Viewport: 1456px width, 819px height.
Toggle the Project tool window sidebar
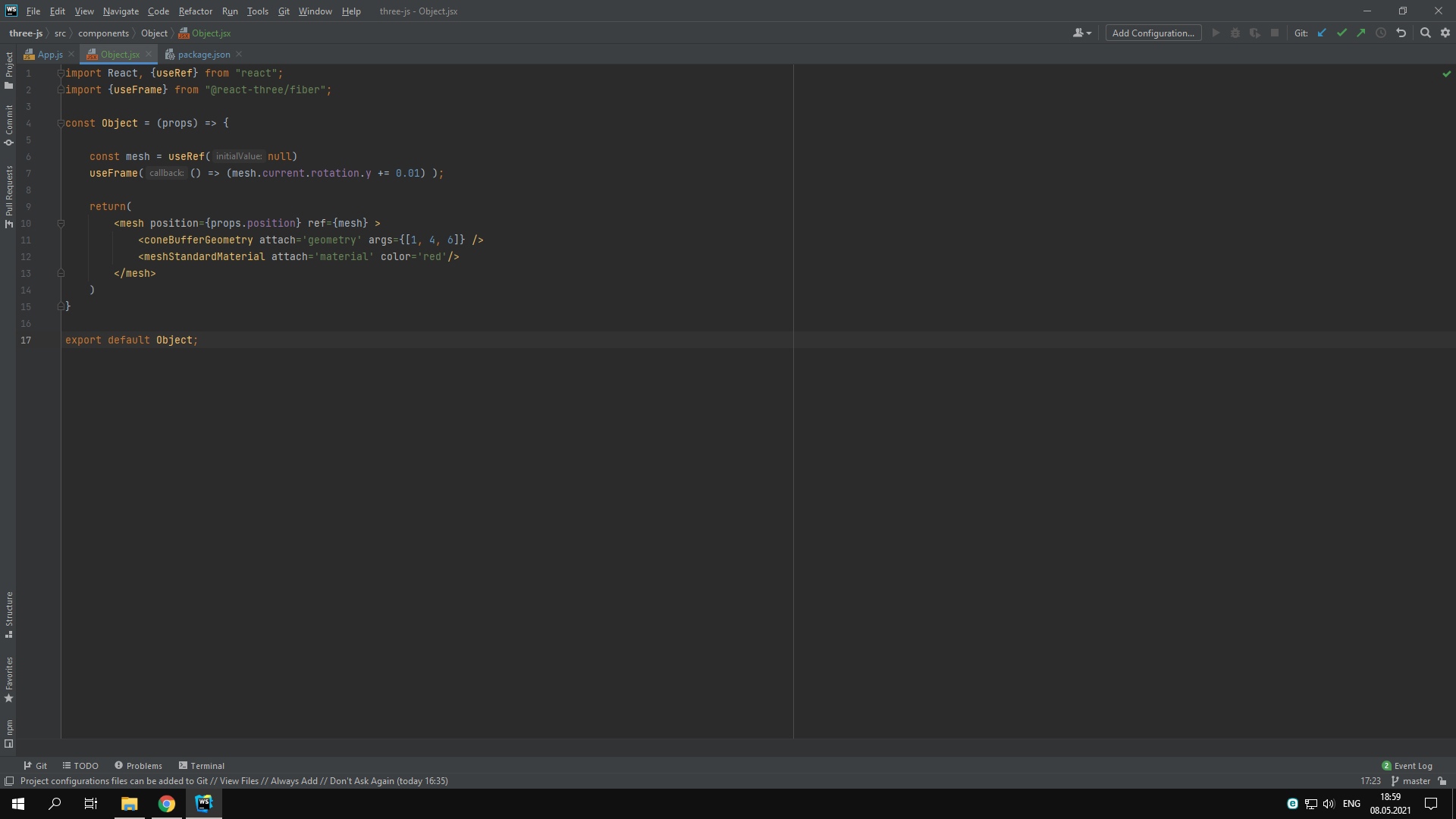[8, 70]
